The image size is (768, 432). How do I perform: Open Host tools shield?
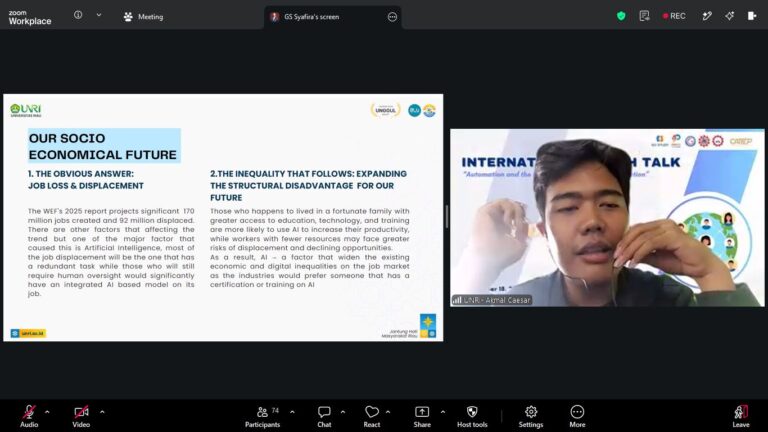click(472, 416)
